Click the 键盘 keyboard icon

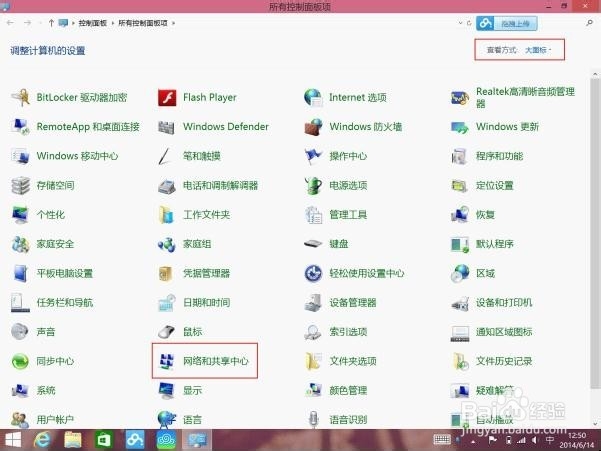(x=313, y=244)
